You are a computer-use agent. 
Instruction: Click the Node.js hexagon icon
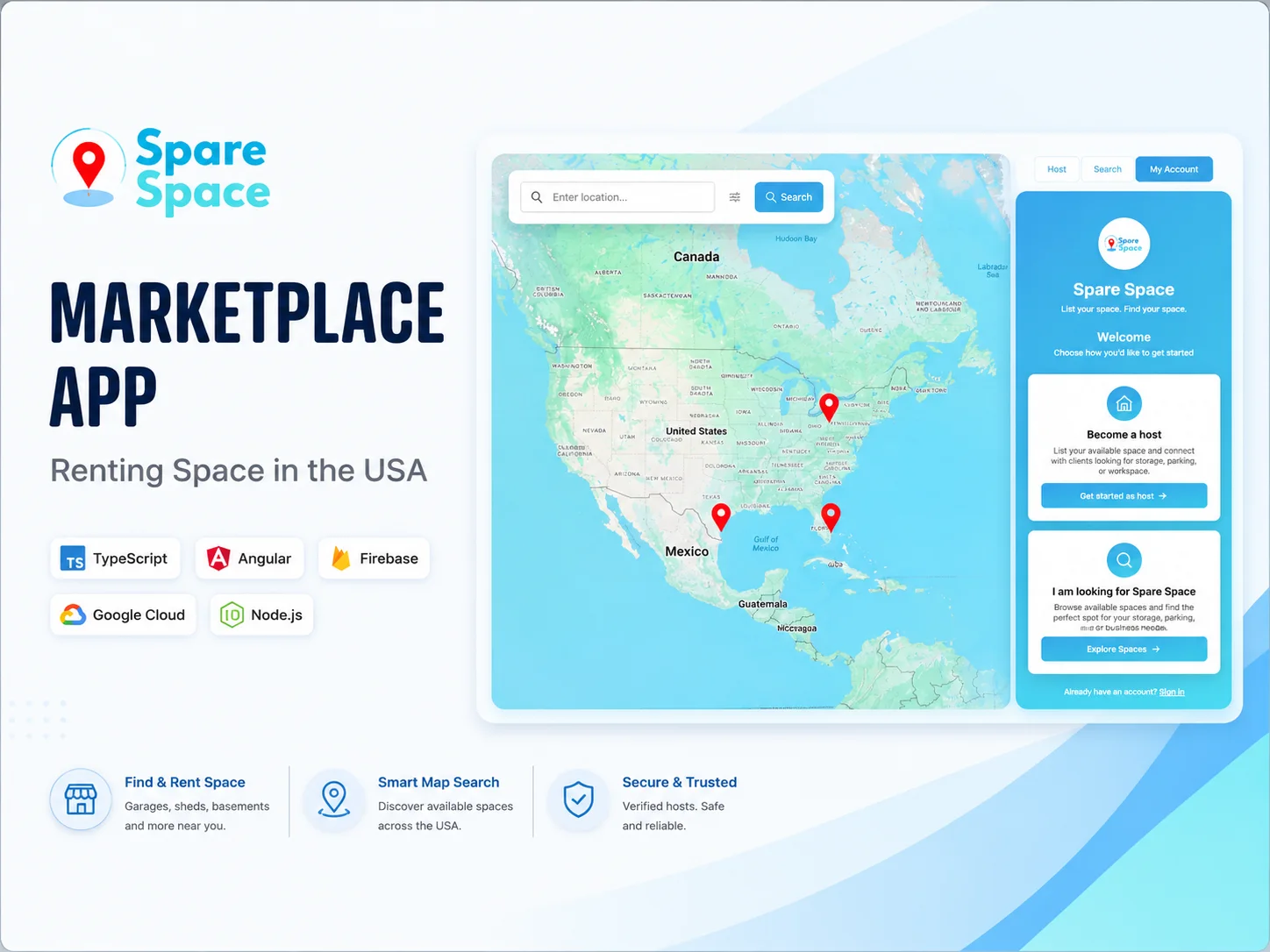(232, 615)
